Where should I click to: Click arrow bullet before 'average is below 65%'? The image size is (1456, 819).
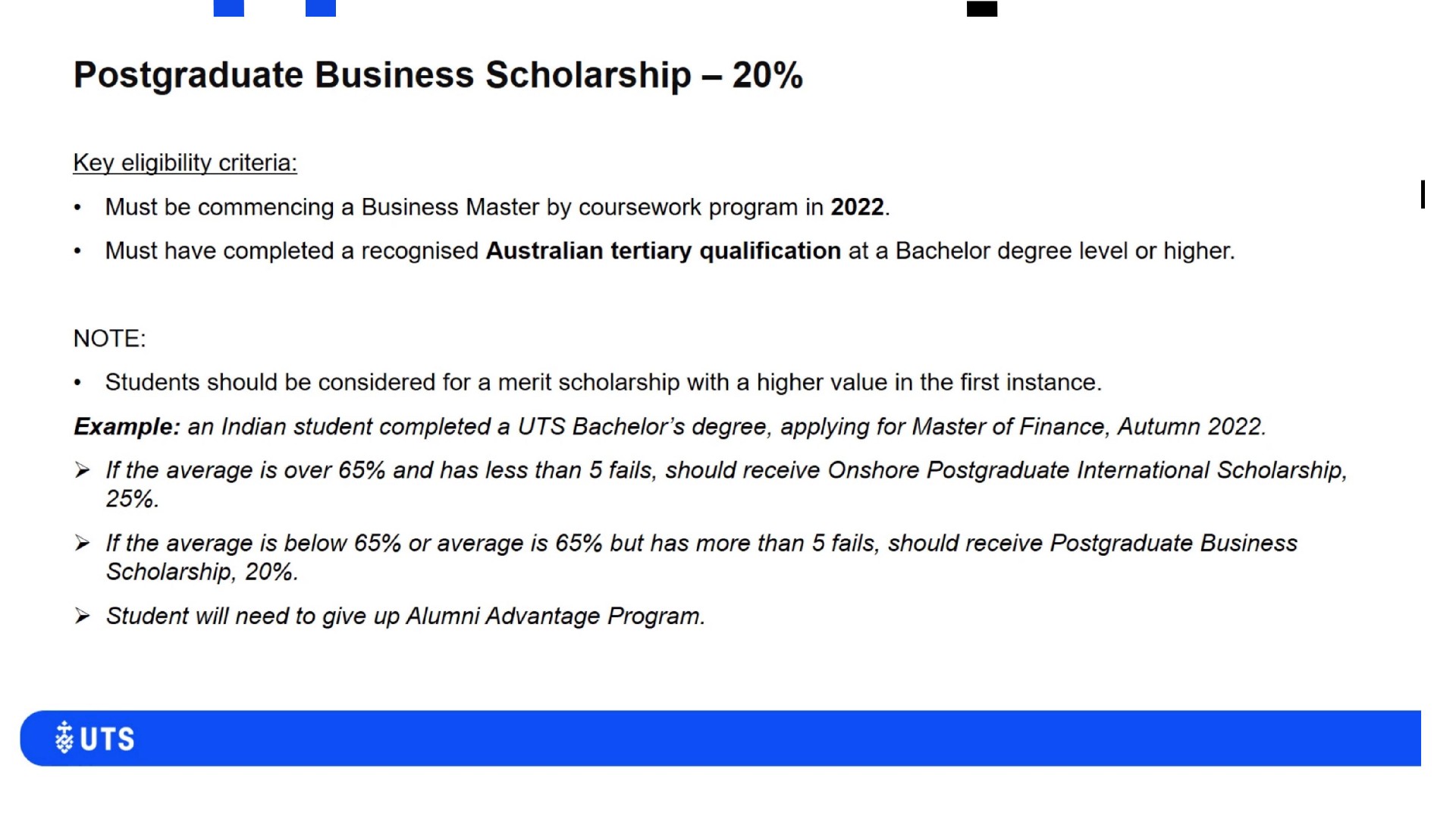pos(83,543)
